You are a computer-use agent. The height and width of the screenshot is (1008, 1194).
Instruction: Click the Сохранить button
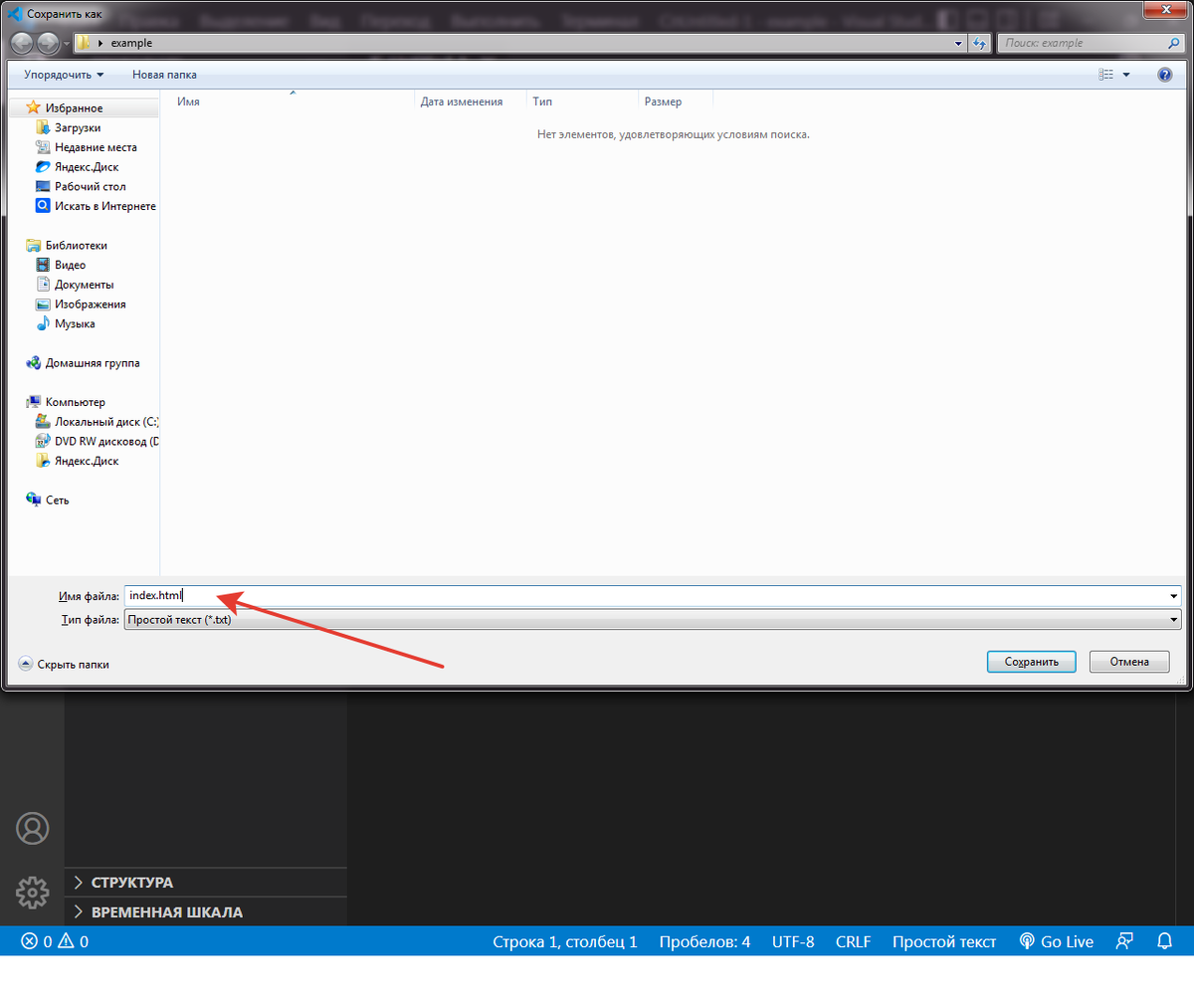[1031, 662]
